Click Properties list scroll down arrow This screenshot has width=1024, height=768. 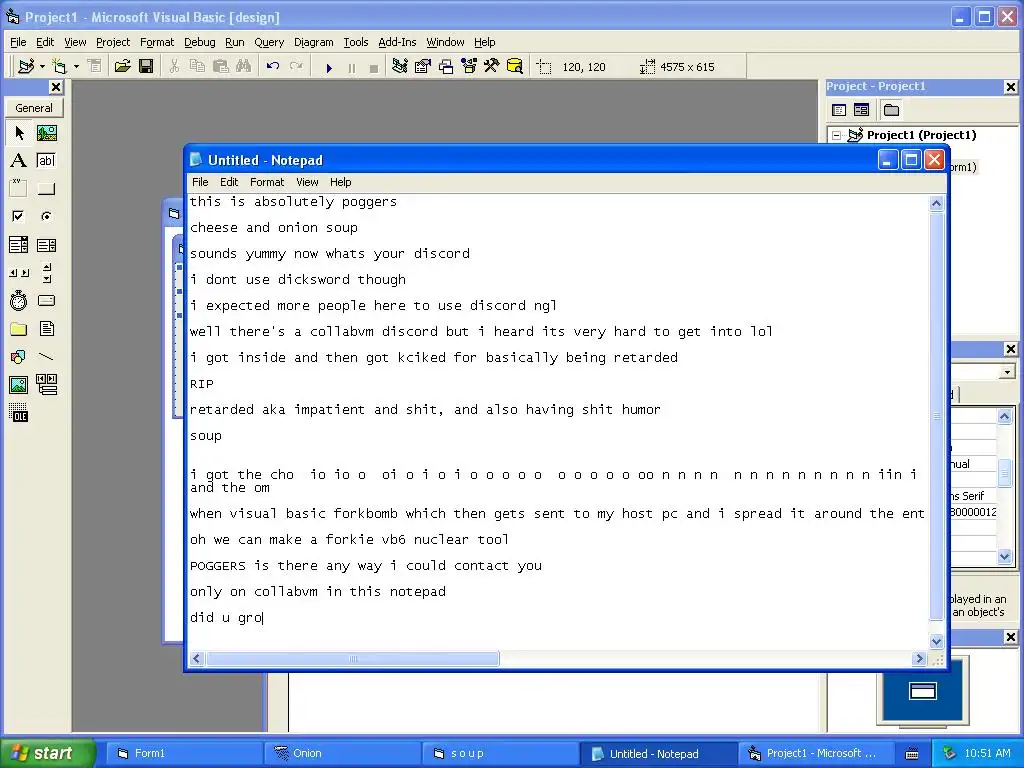click(1004, 557)
